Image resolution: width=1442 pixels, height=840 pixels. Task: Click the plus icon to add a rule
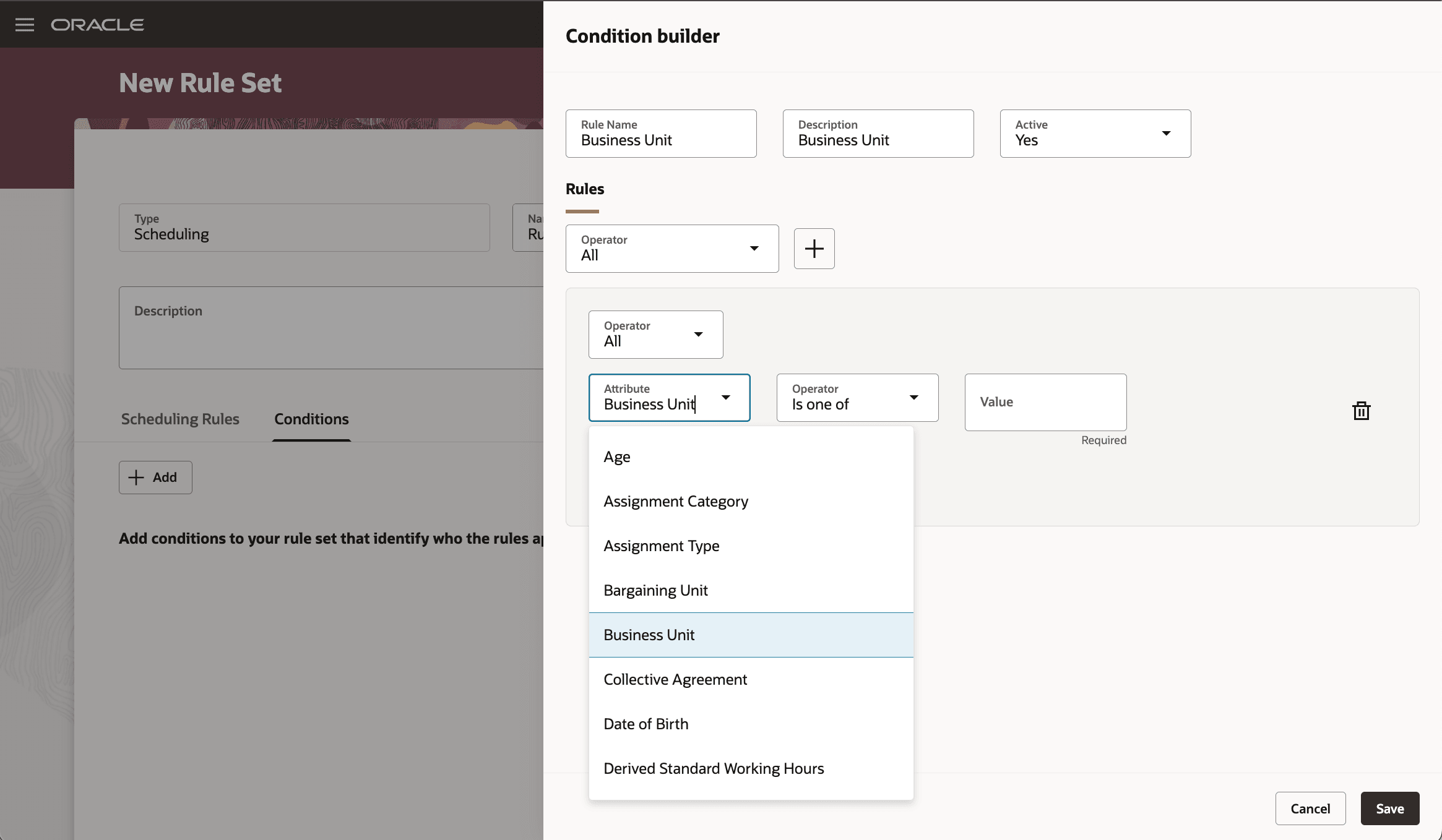pyautogui.click(x=813, y=248)
